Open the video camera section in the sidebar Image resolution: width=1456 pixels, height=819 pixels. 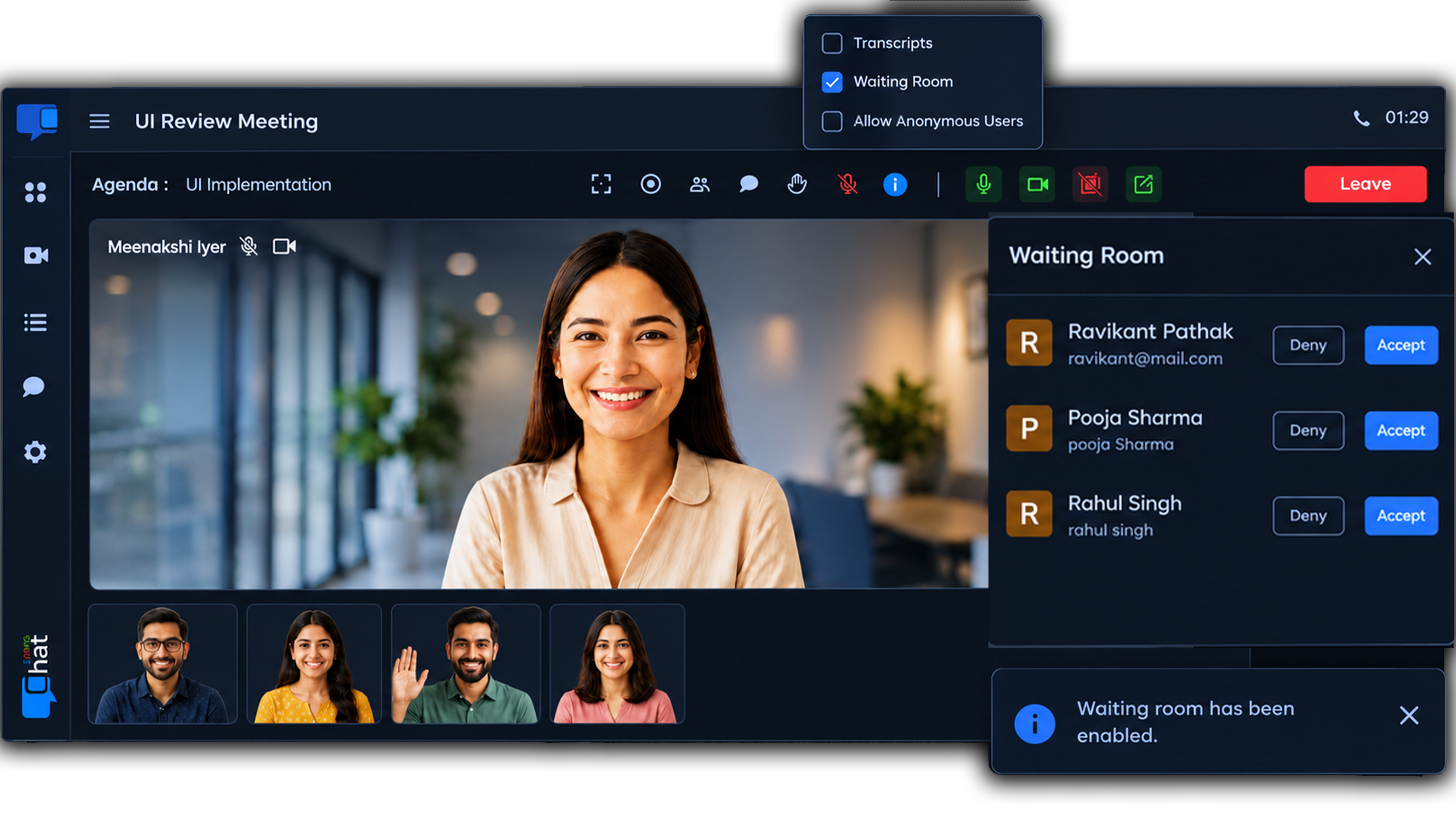click(36, 255)
